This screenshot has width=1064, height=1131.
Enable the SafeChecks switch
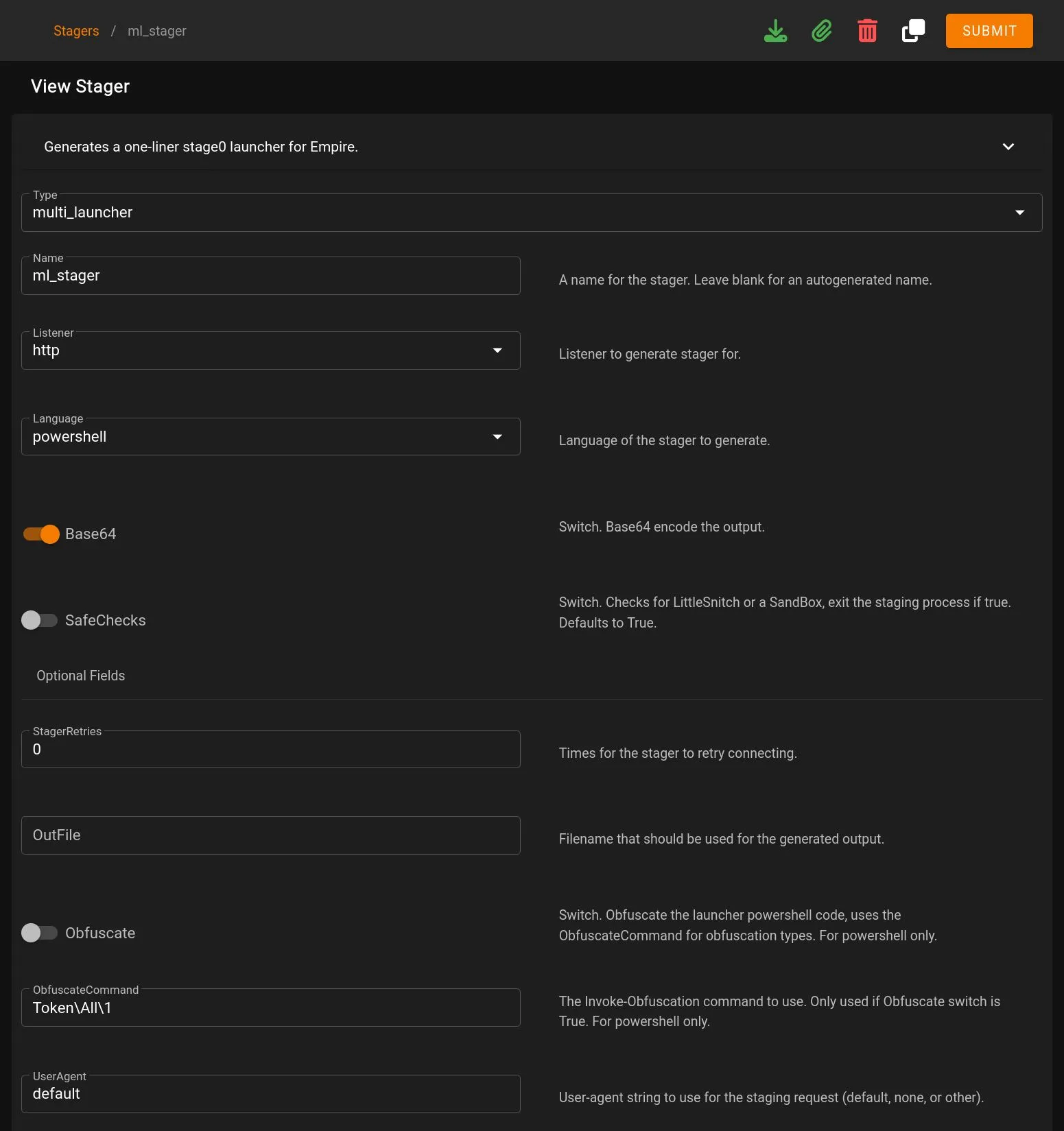(x=39, y=621)
